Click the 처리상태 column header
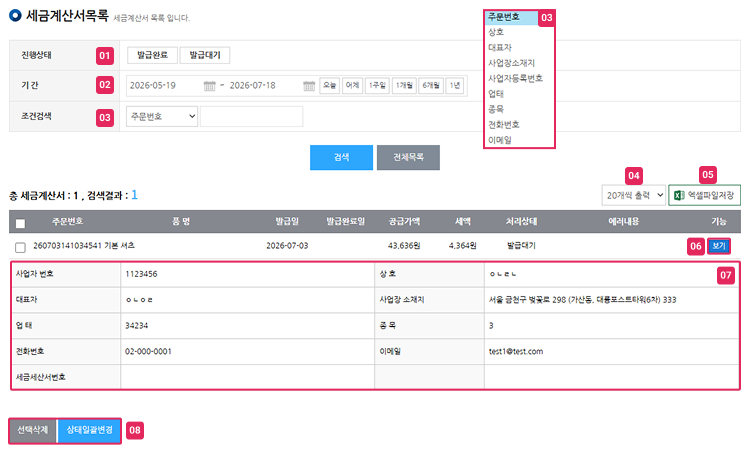Screen dimensions: 750x452 521,221
